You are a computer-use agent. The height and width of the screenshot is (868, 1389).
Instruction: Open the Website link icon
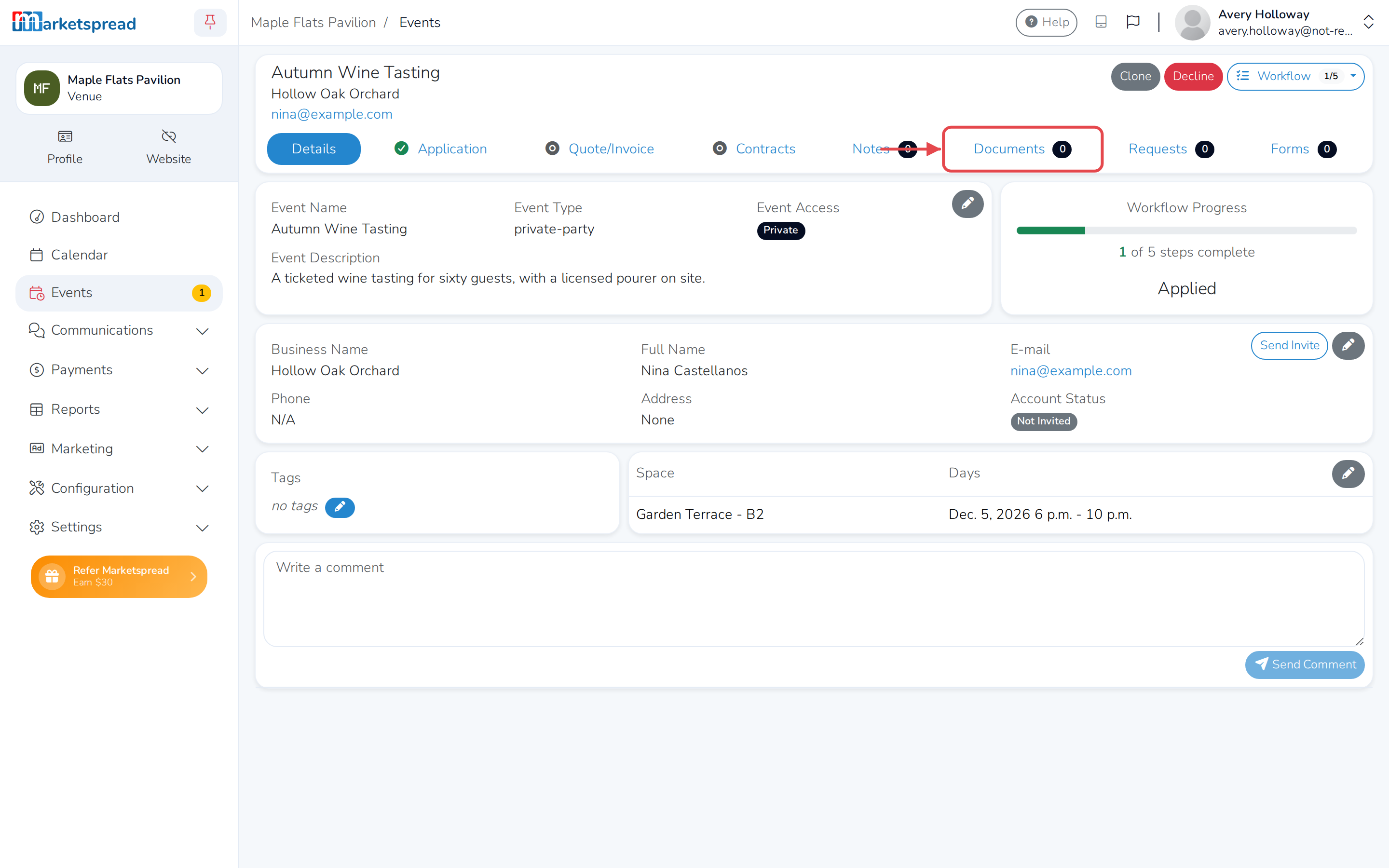[x=168, y=147]
